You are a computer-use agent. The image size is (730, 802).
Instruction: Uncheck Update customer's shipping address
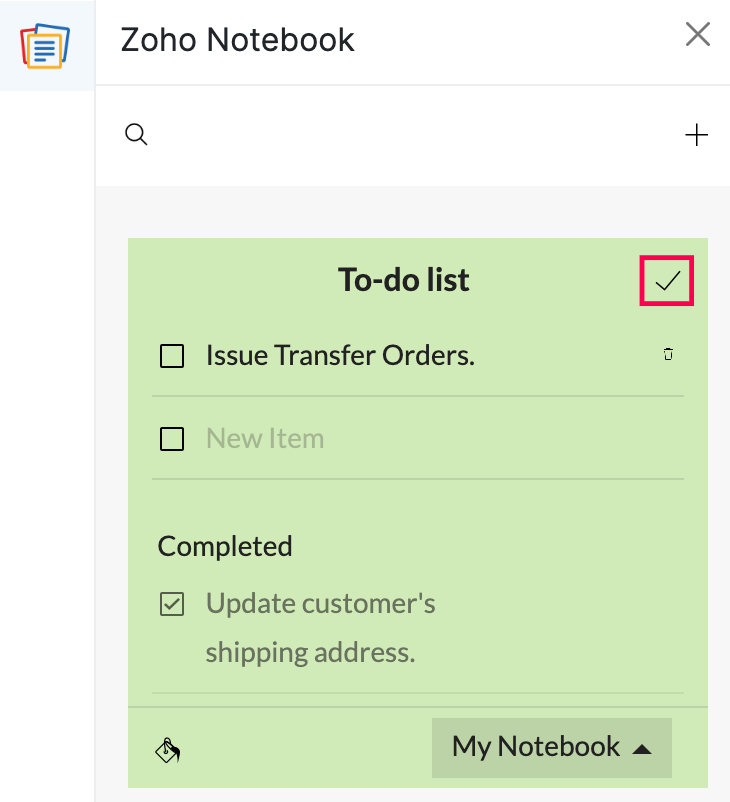(x=172, y=604)
